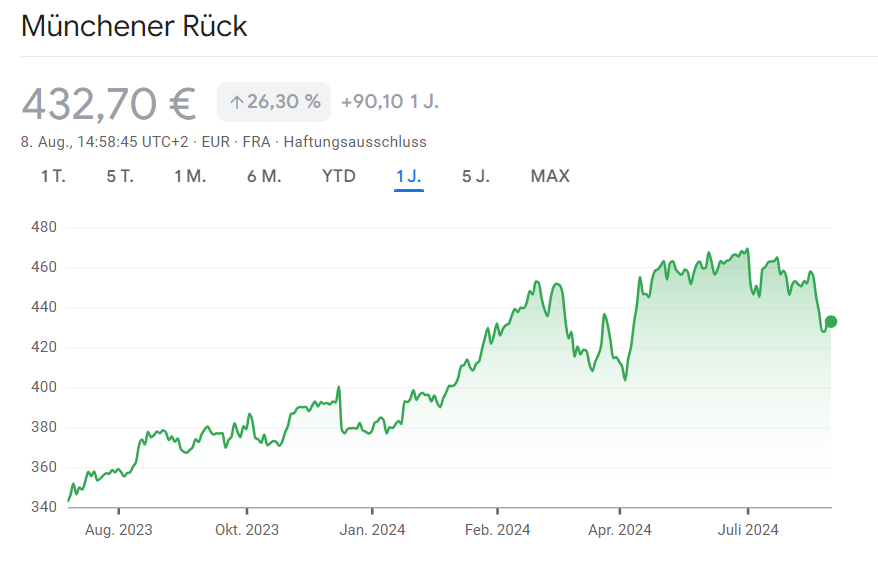Select the YTD range tab
The image size is (878, 565).
point(339,176)
